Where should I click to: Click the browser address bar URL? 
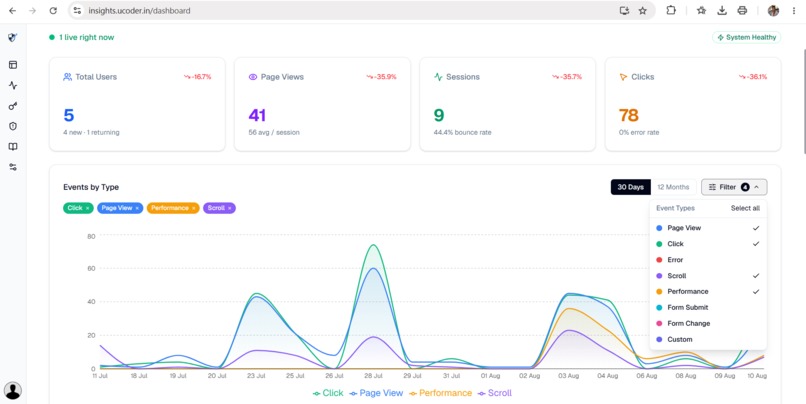point(139,10)
